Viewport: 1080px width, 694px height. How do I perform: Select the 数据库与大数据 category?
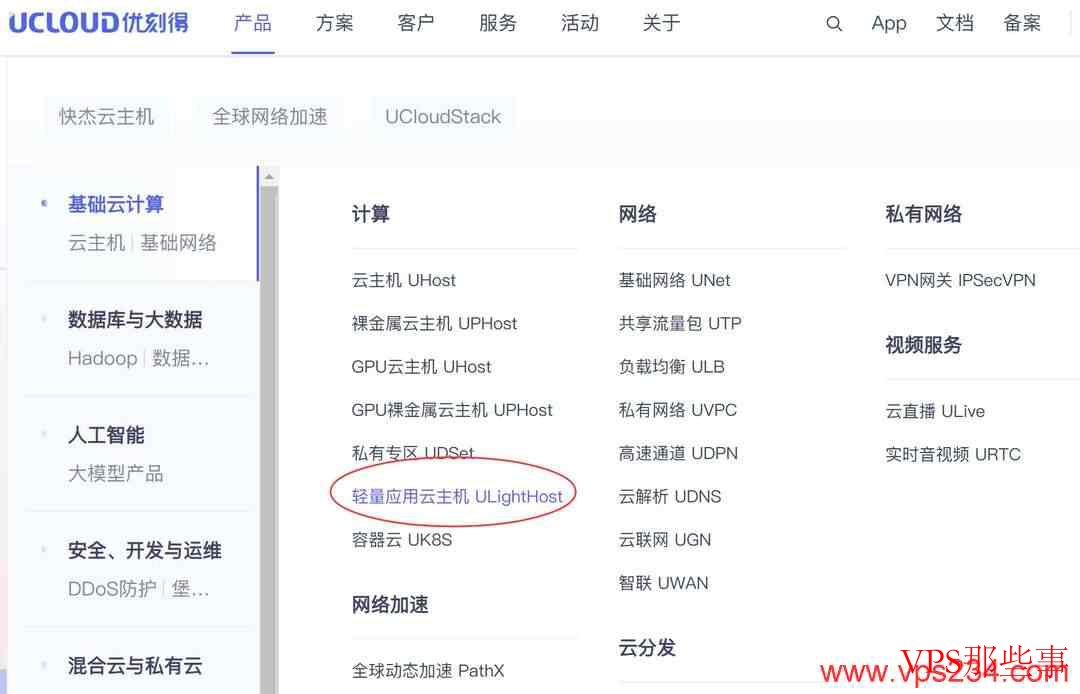coord(135,319)
